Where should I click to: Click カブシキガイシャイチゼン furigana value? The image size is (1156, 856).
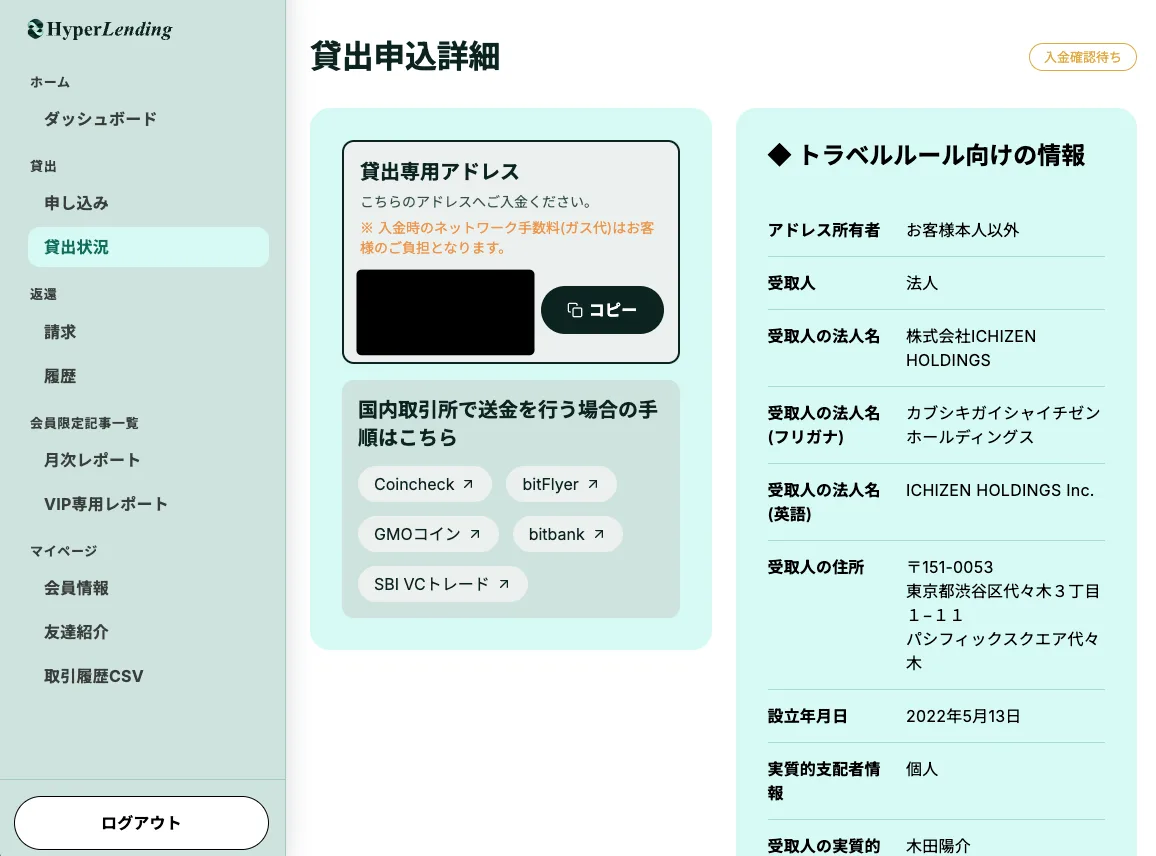(1003, 425)
